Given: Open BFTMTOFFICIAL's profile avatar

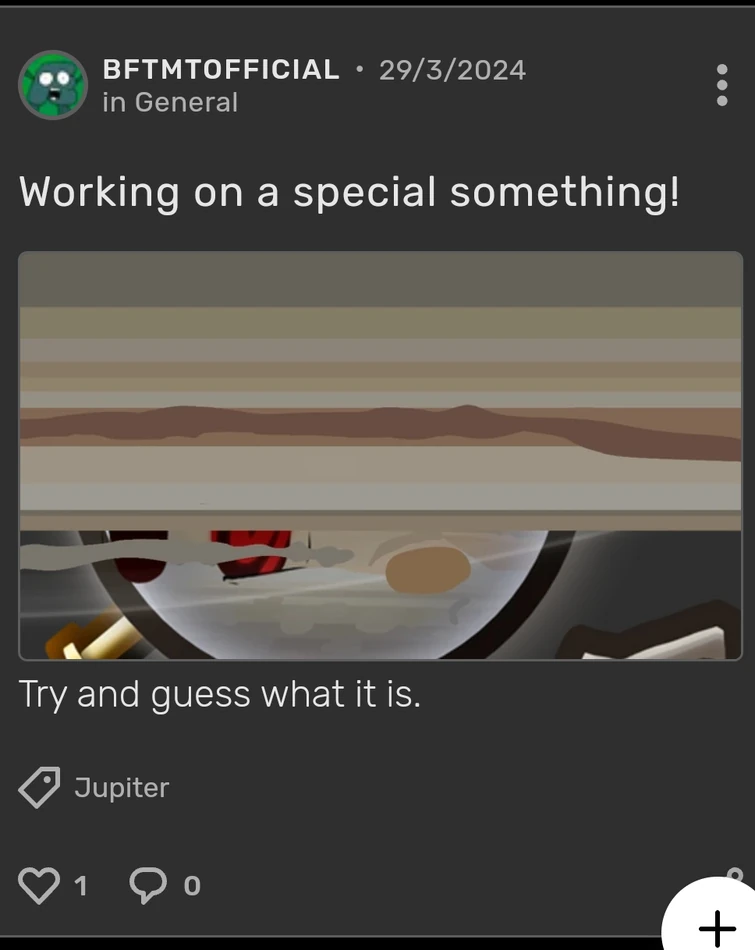Looking at the screenshot, I should 53,85.
